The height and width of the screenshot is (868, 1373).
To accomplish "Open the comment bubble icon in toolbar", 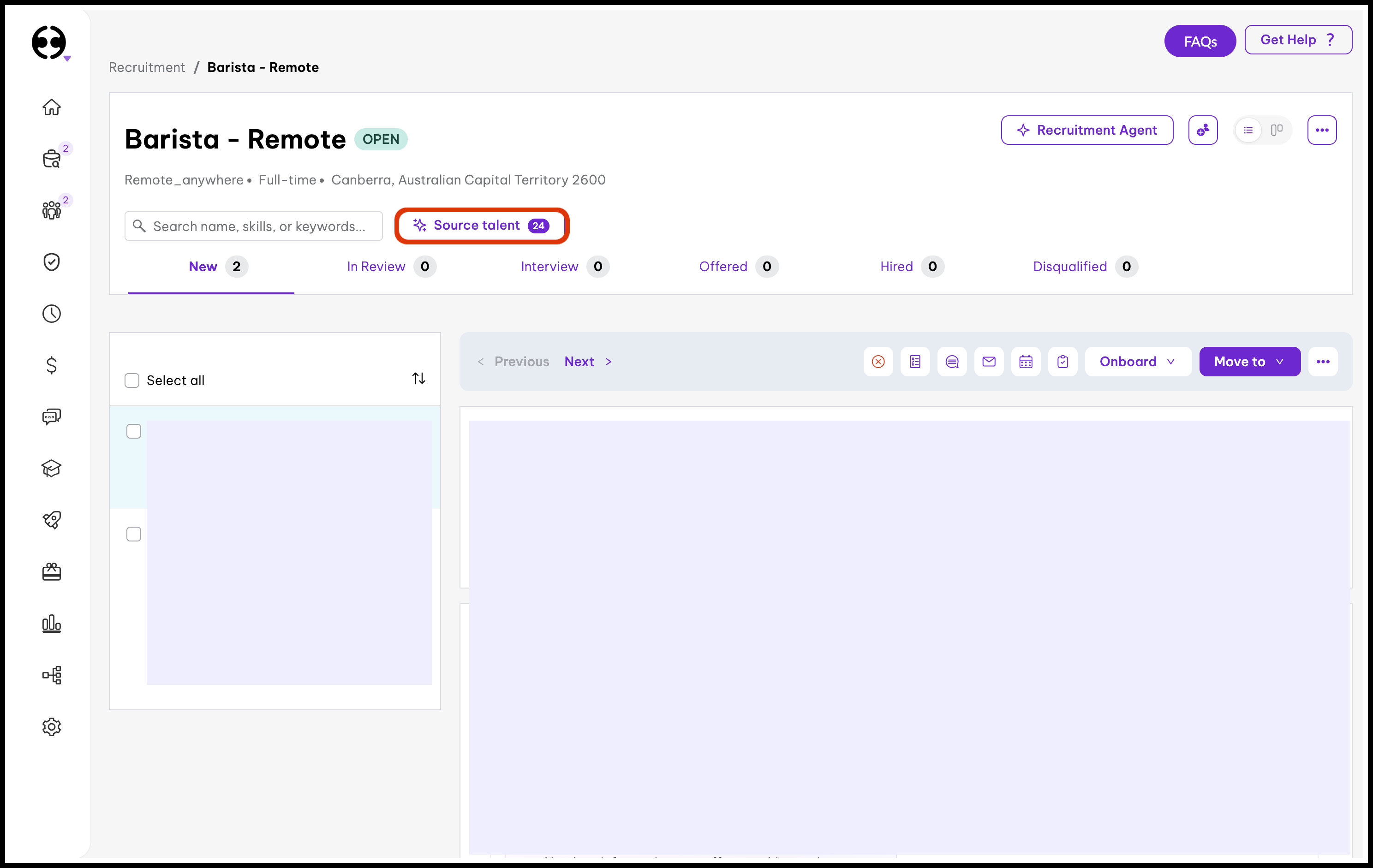I will point(952,361).
